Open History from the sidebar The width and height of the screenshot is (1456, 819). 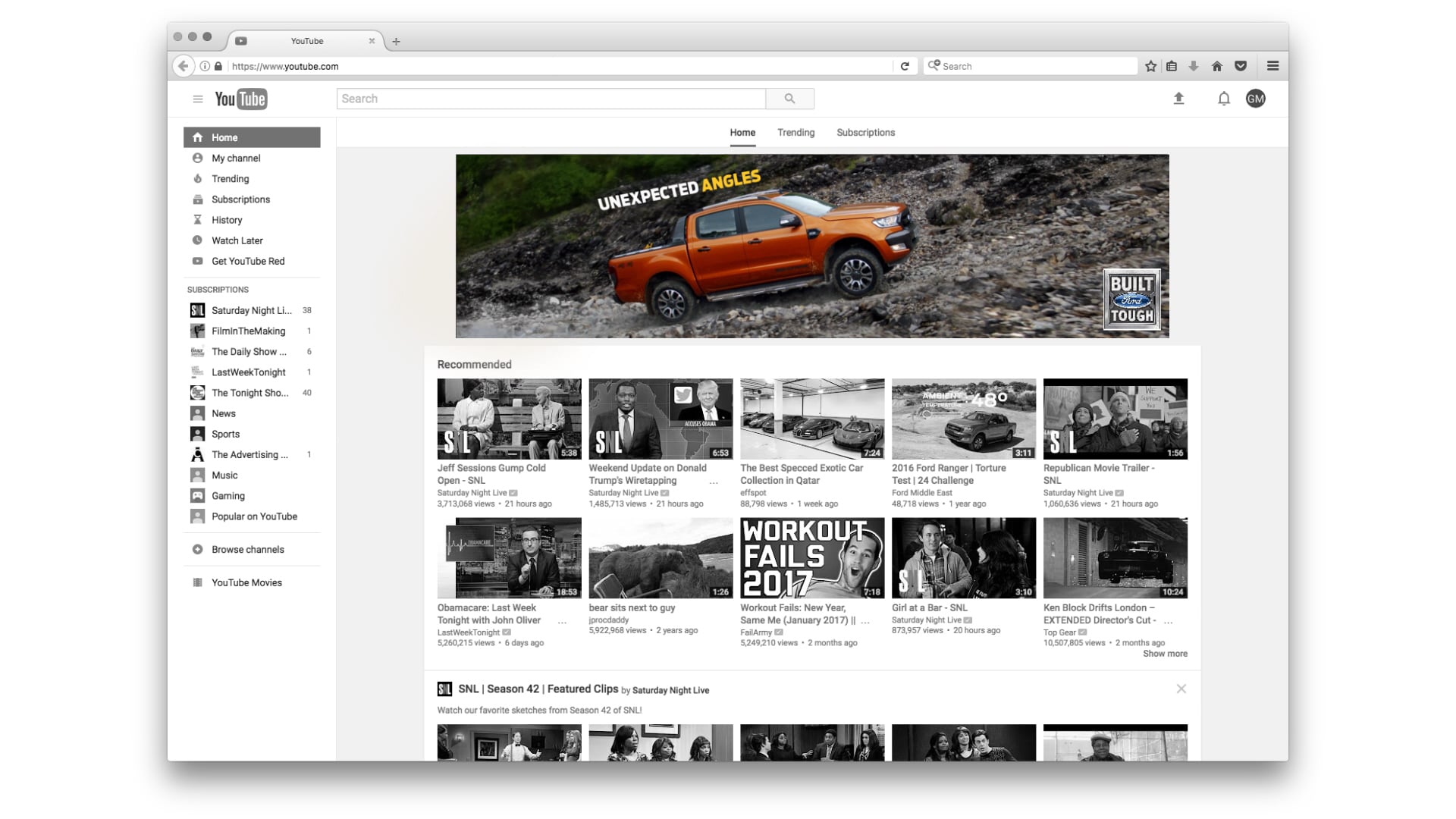click(227, 220)
